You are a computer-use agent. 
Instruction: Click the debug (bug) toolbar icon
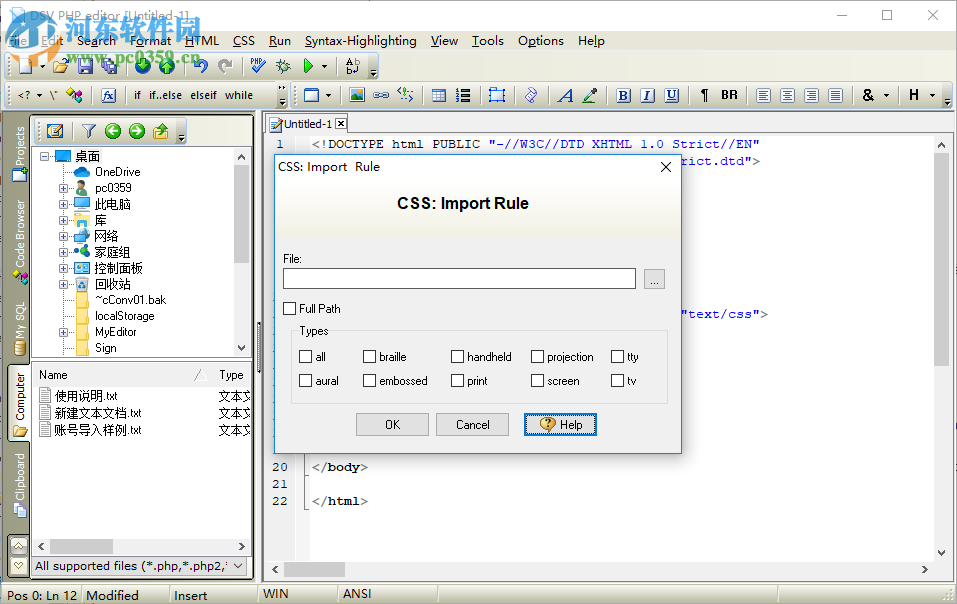283,68
